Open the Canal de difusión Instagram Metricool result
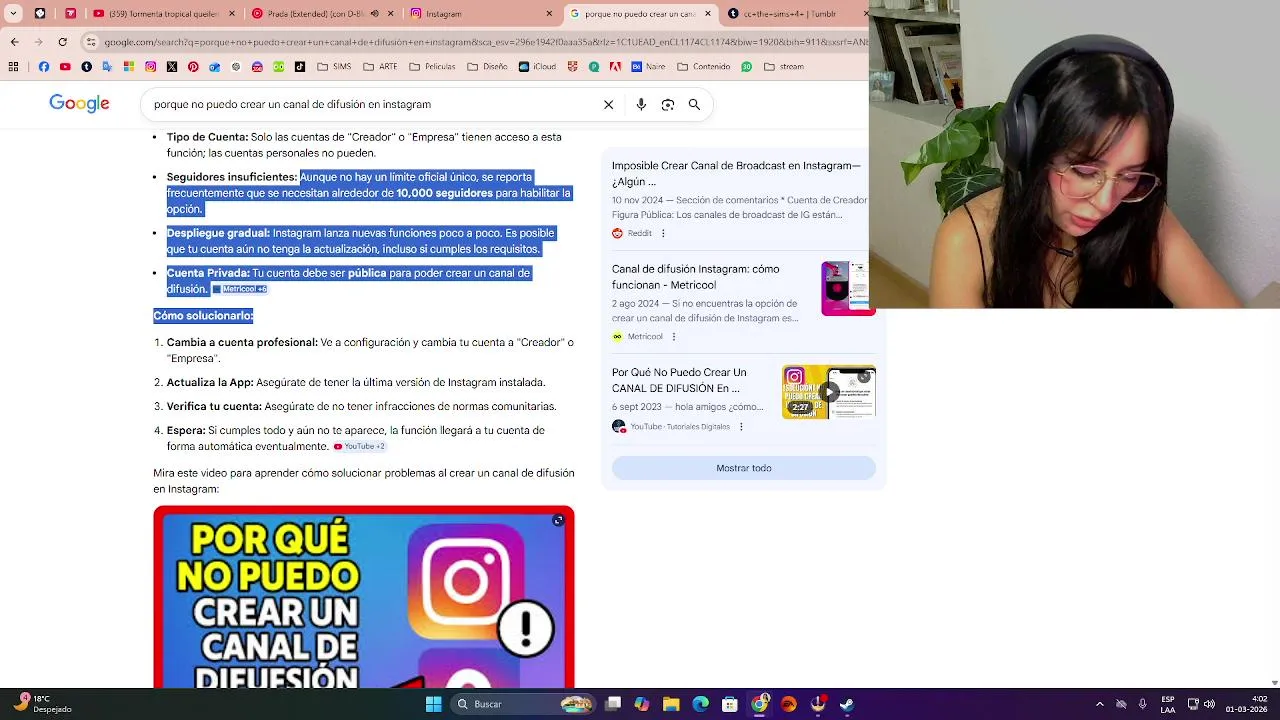 [695, 277]
